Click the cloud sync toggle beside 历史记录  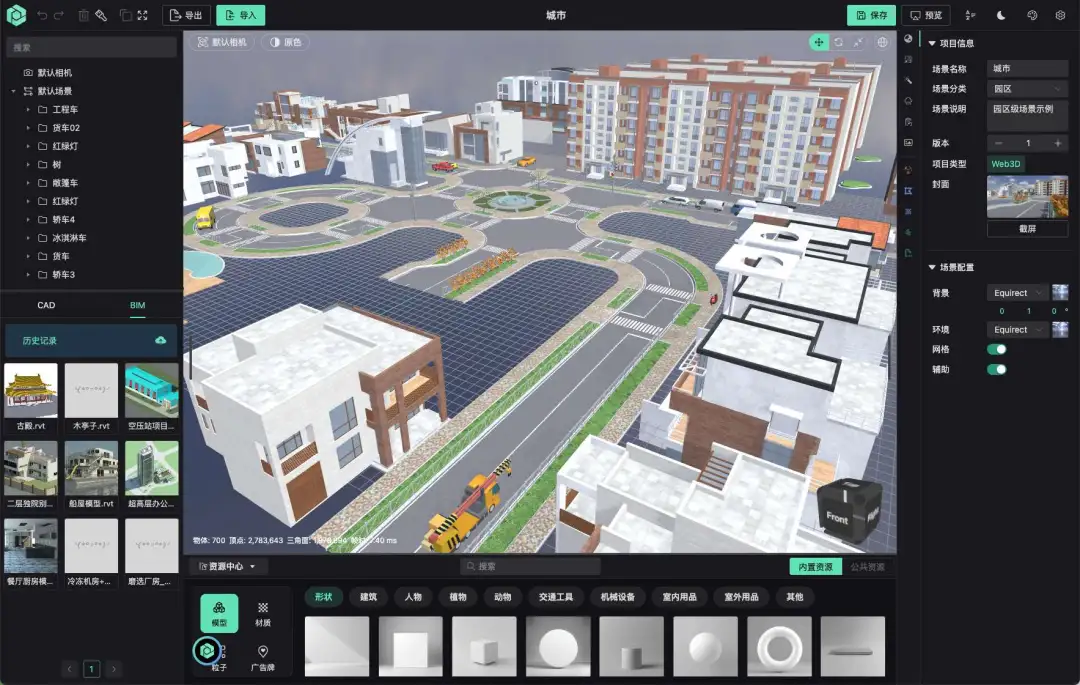[x=160, y=340]
